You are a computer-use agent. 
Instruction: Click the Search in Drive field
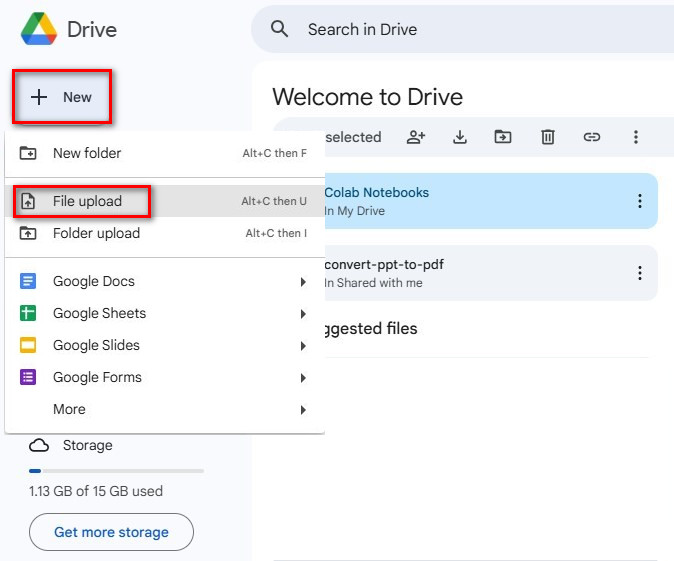point(462,29)
